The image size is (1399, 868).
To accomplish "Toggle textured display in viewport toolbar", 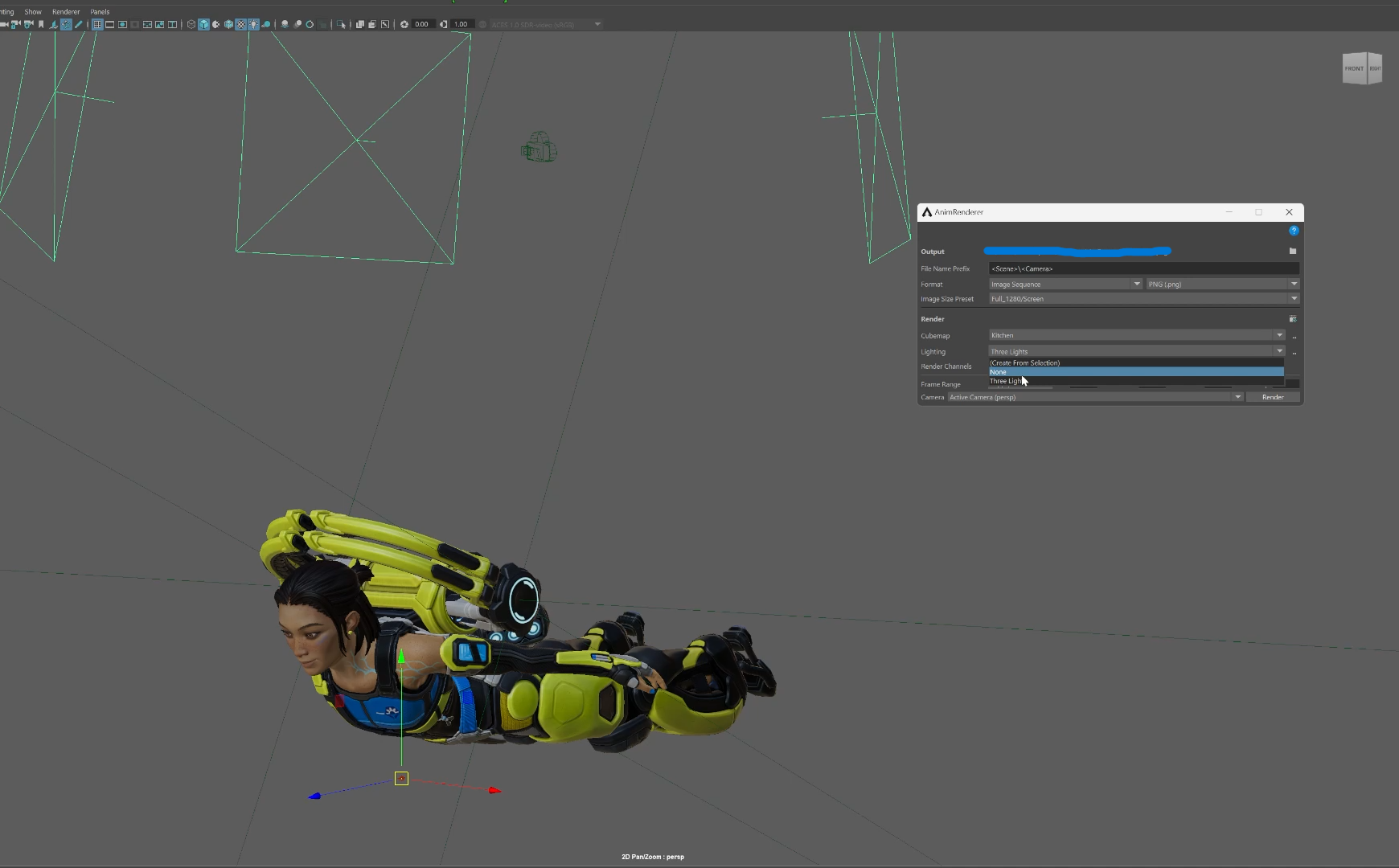I will pyautogui.click(x=240, y=24).
